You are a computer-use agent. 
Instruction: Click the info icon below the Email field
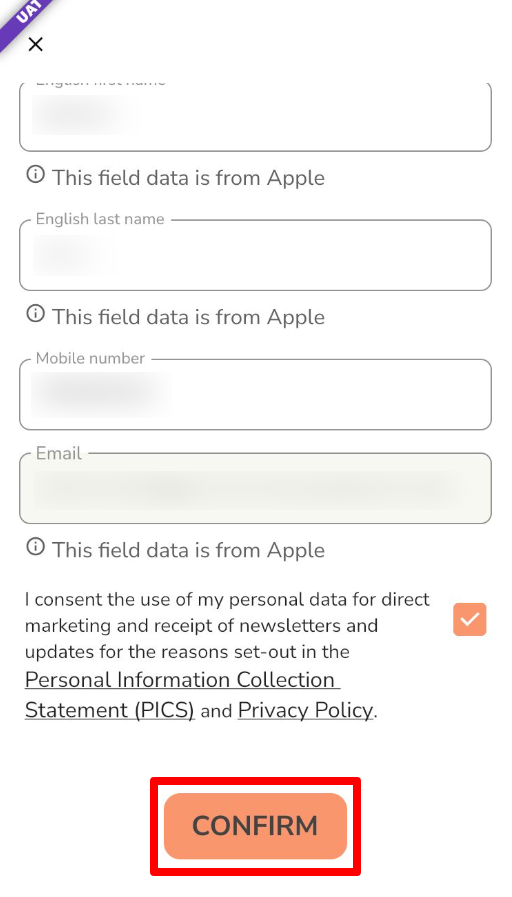(x=35, y=546)
